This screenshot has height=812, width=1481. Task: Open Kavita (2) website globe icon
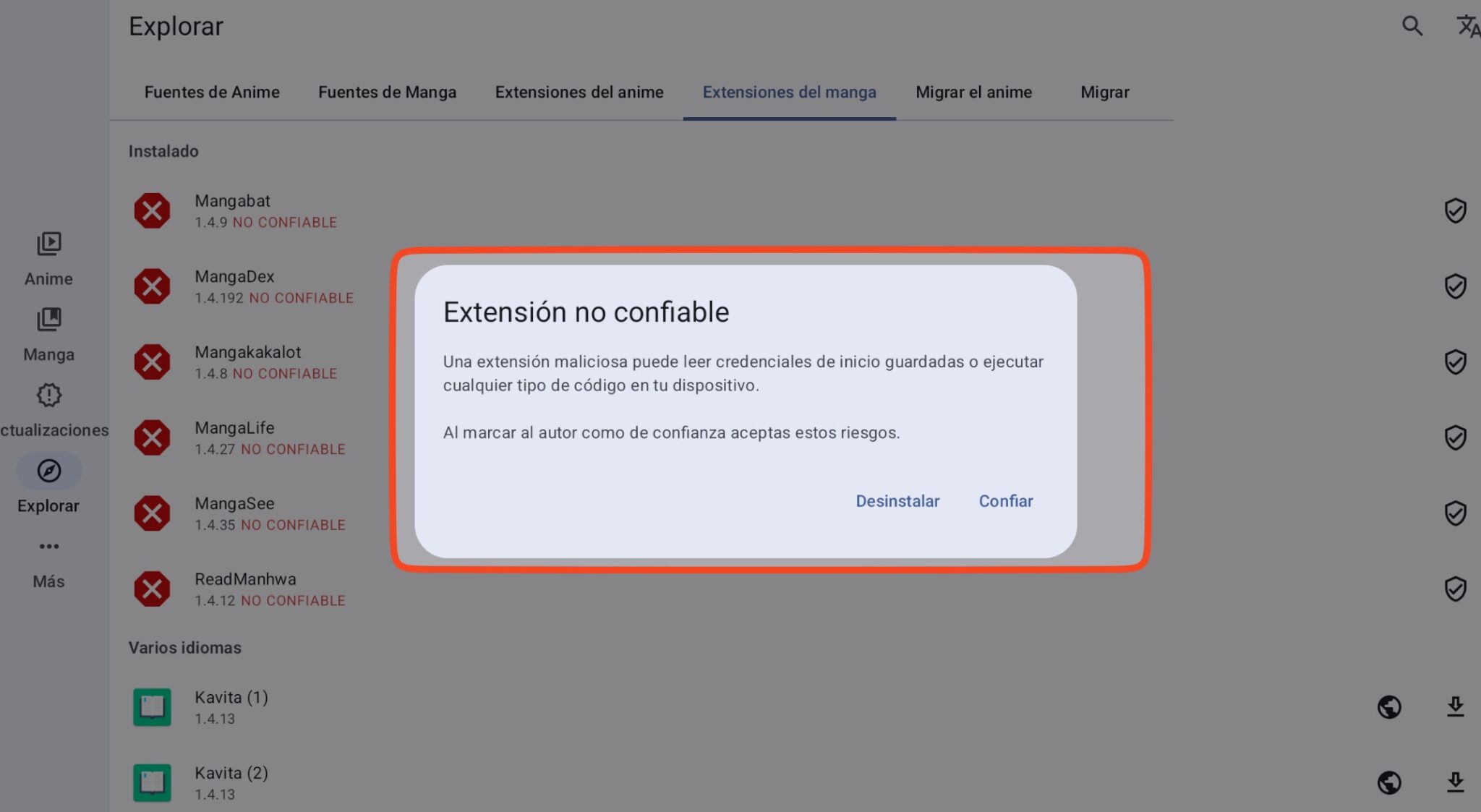1389,782
